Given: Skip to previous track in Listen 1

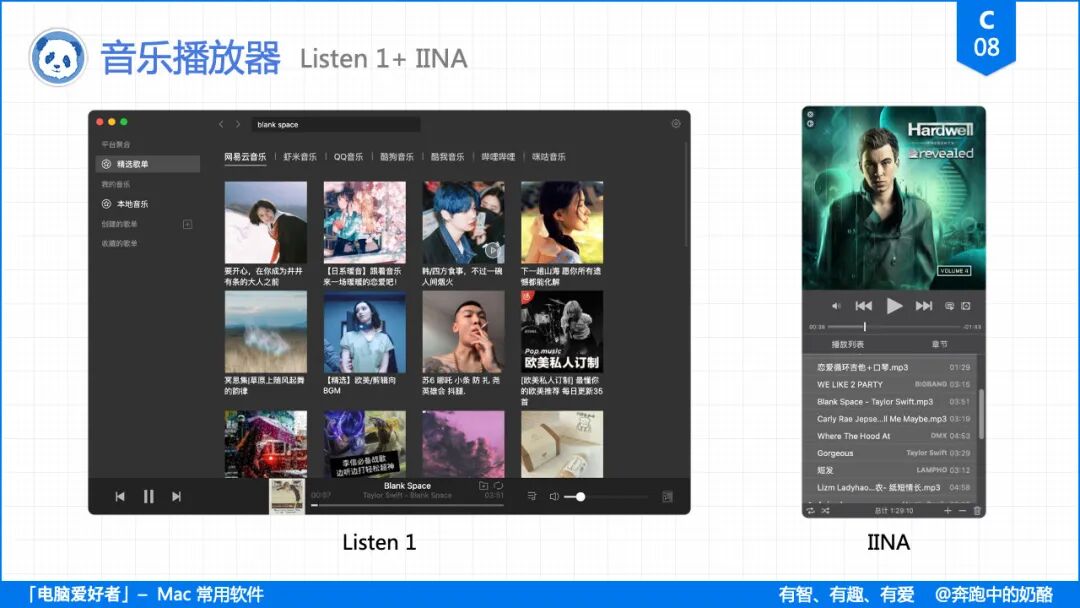Looking at the screenshot, I should [120, 496].
